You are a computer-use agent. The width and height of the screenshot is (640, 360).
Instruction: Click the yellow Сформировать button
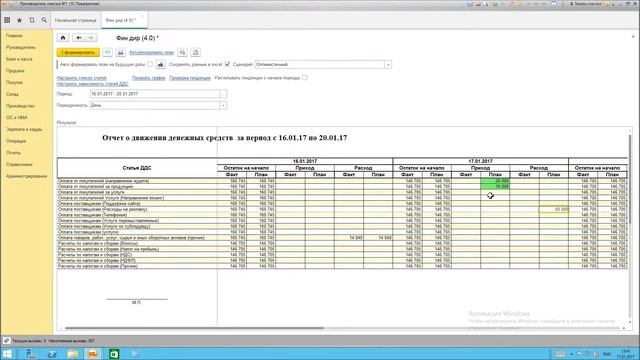[78, 52]
